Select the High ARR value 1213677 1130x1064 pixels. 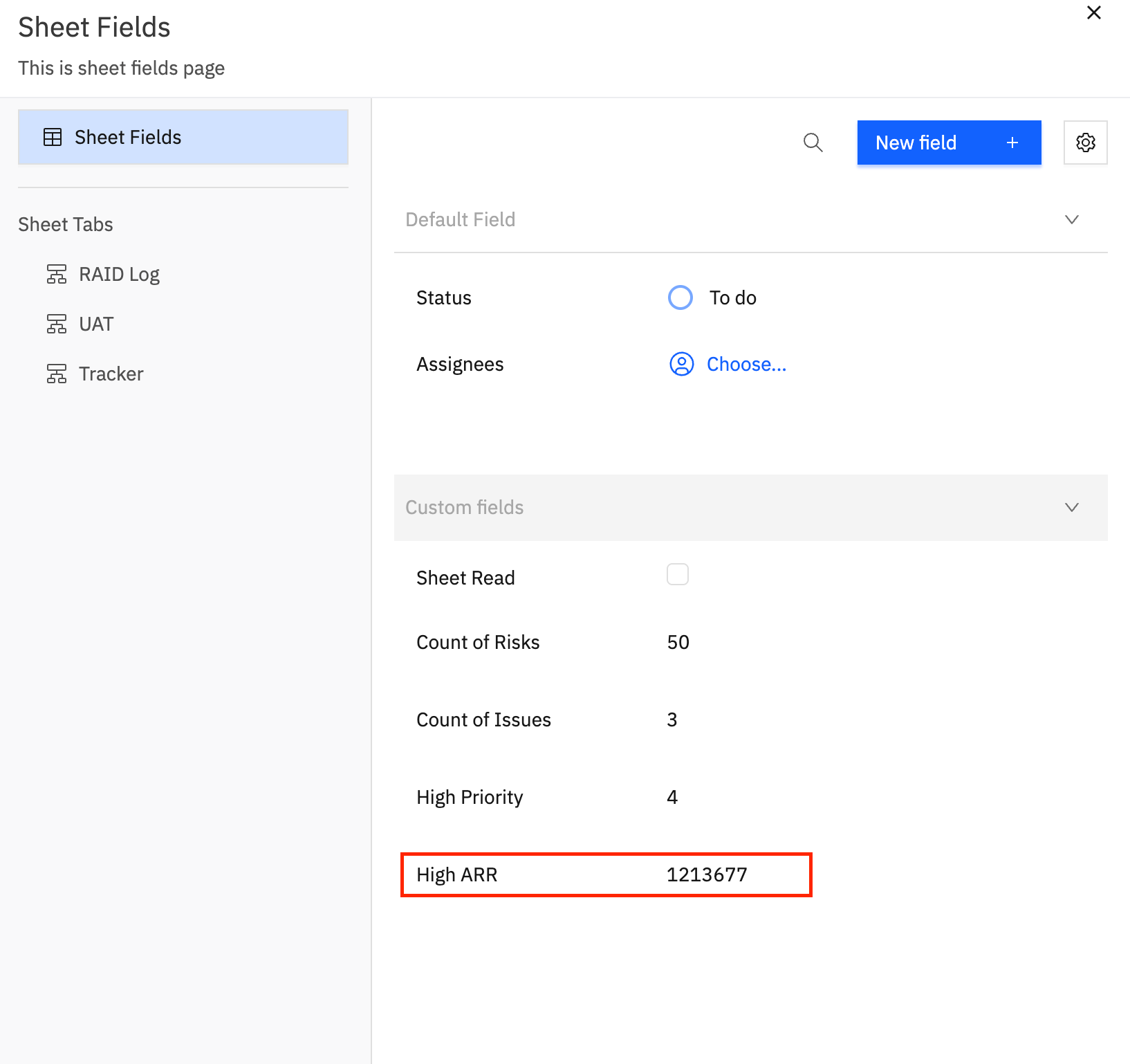click(x=706, y=875)
